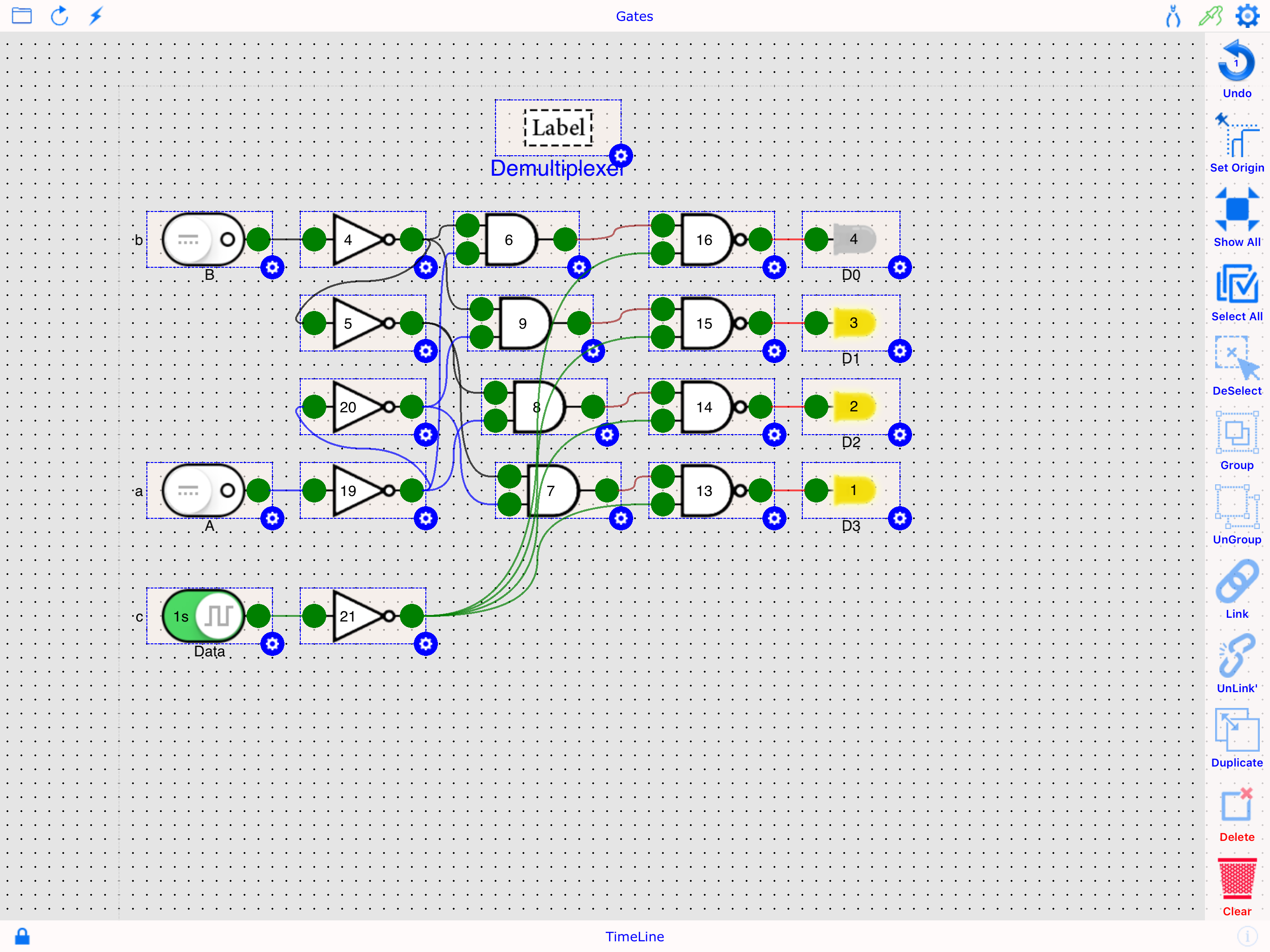Viewport: 1270px width, 952px height.
Task: Click the circular reload arrow icon
Action: 60,15
